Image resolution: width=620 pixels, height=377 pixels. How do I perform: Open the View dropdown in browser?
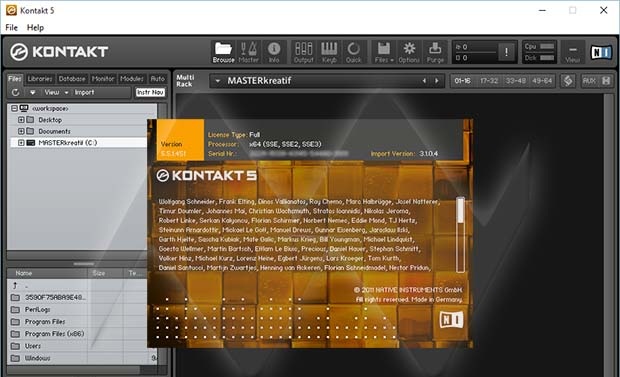click(56, 92)
